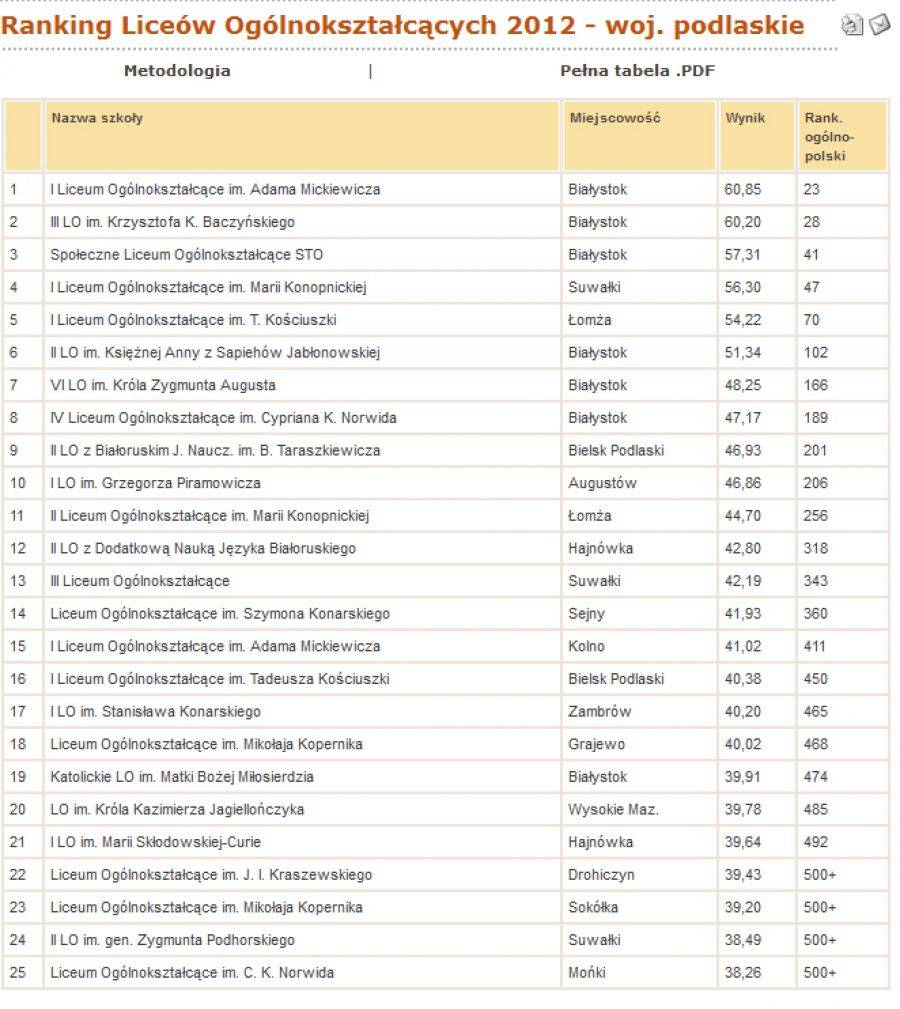
Task: Click the Wynik column header
Action: coord(745,118)
